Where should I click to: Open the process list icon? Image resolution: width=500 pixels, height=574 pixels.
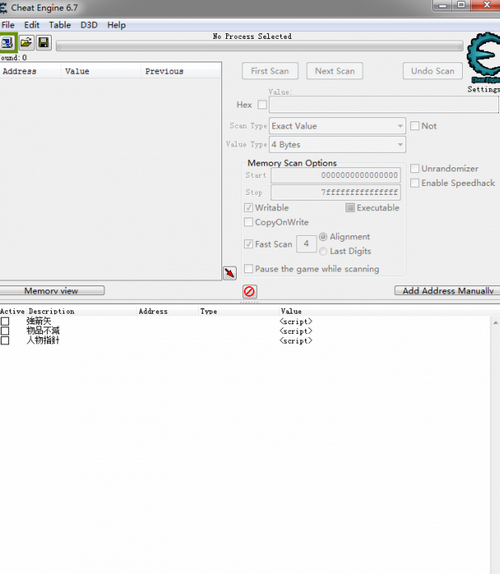tap(8, 43)
